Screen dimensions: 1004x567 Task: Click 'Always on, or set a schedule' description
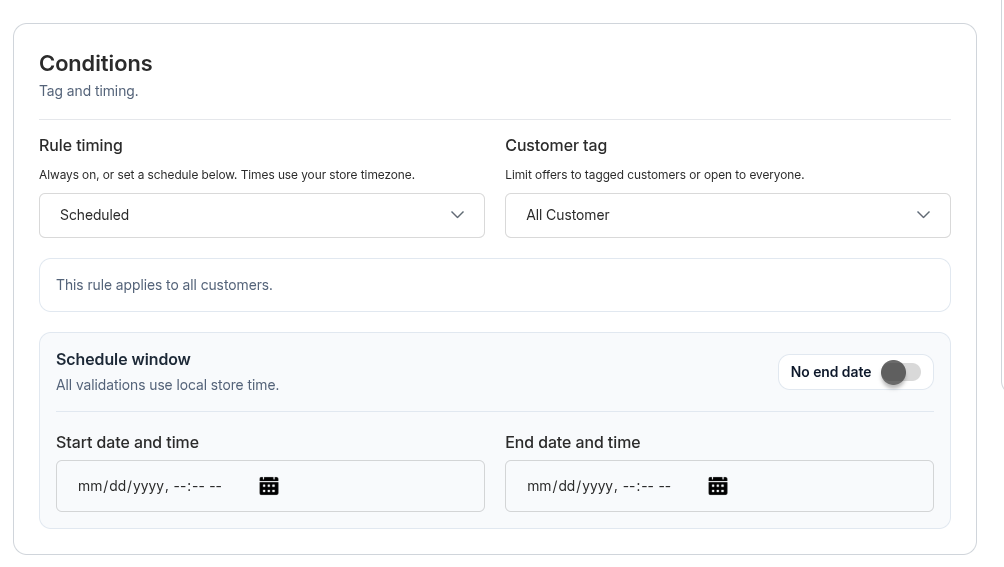click(227, 175)
